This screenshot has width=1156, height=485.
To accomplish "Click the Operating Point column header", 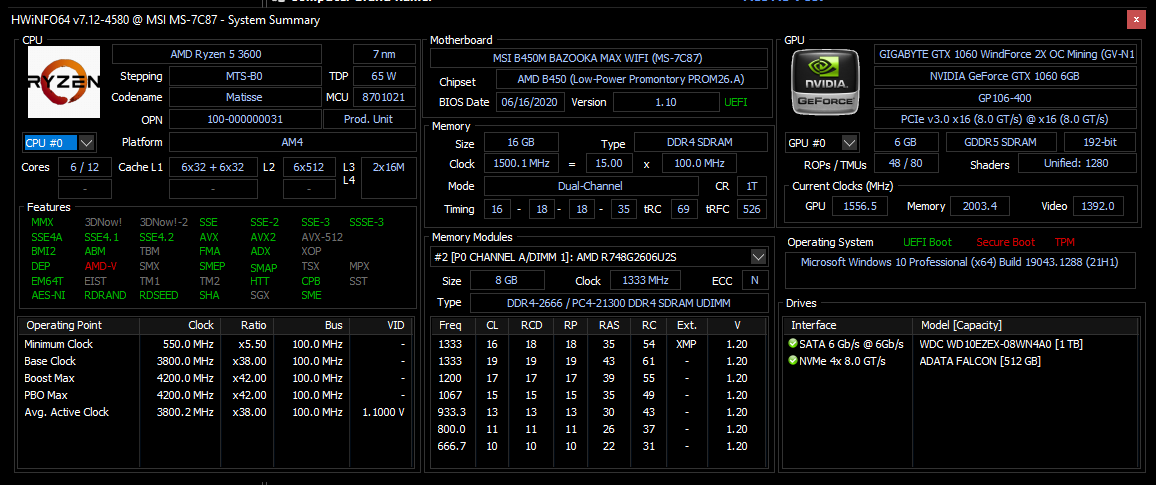I will pyautogui.click(x=77, y=325).
